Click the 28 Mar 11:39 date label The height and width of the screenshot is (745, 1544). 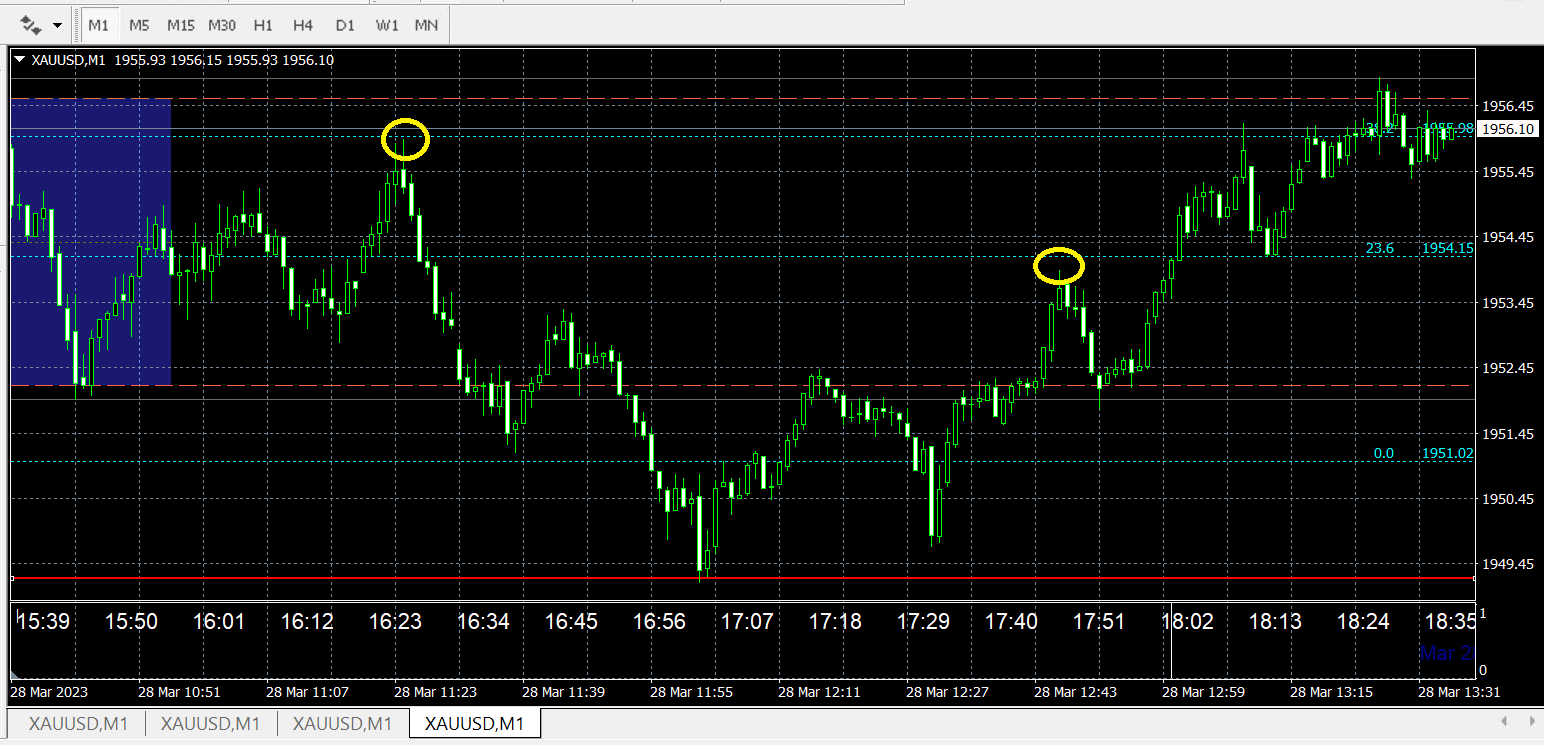(563, 692)
